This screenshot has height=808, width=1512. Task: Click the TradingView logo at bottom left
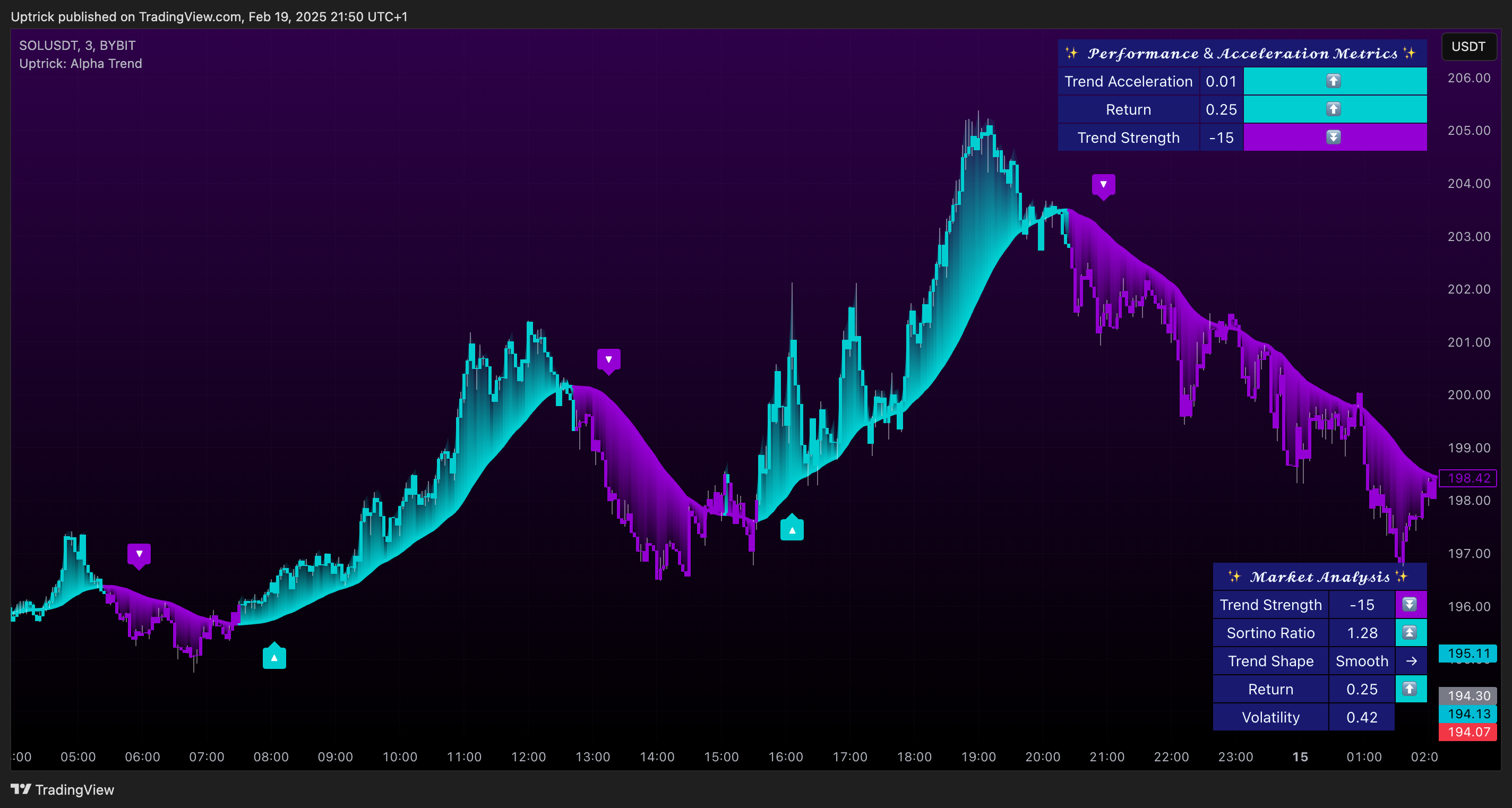coord(63,789)
